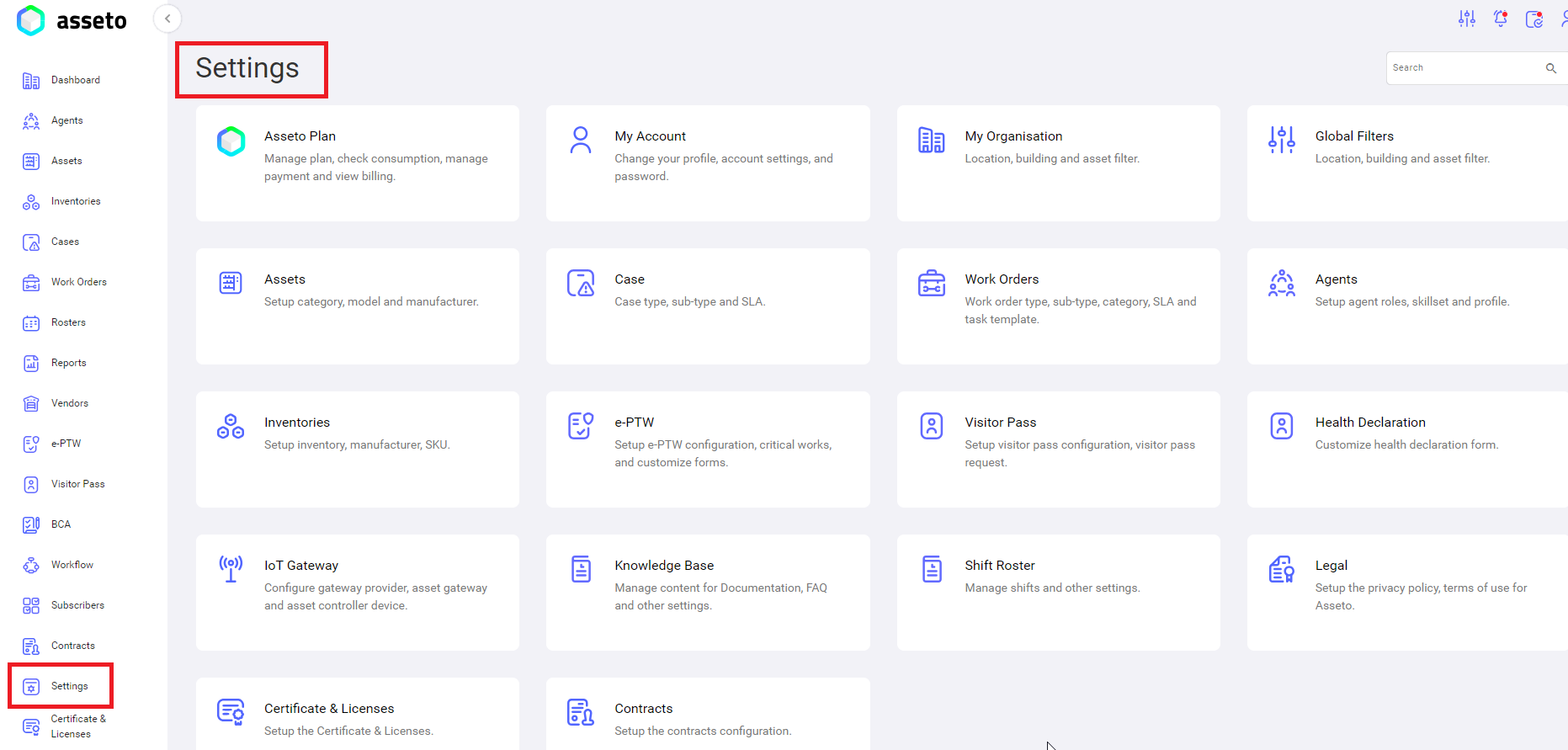This screenshot has width=1568, height=750.
Task: Select the Subscribers menu label in sidebar
Action: coord(78,605)
